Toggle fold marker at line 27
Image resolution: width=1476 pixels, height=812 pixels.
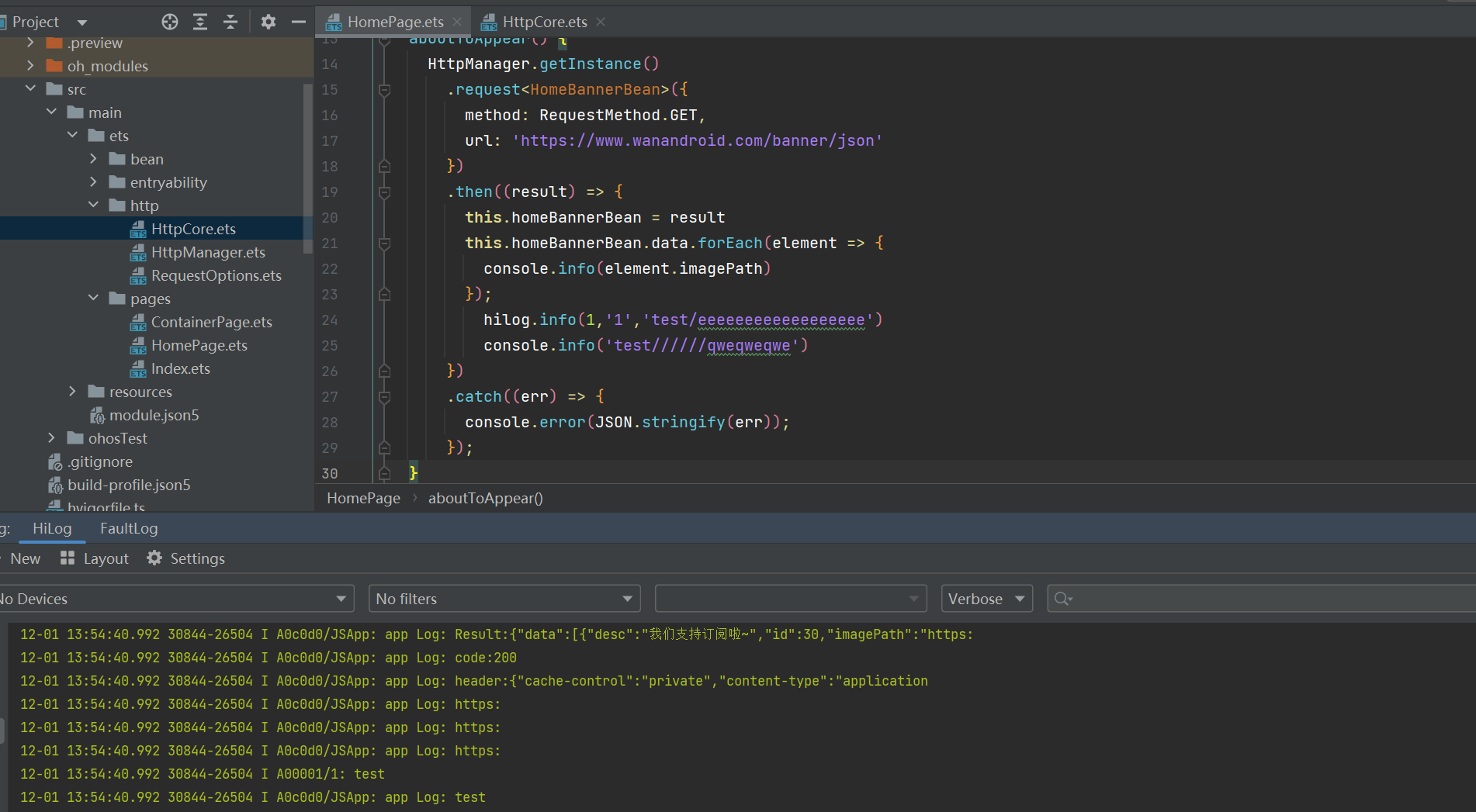pos(384,397)
